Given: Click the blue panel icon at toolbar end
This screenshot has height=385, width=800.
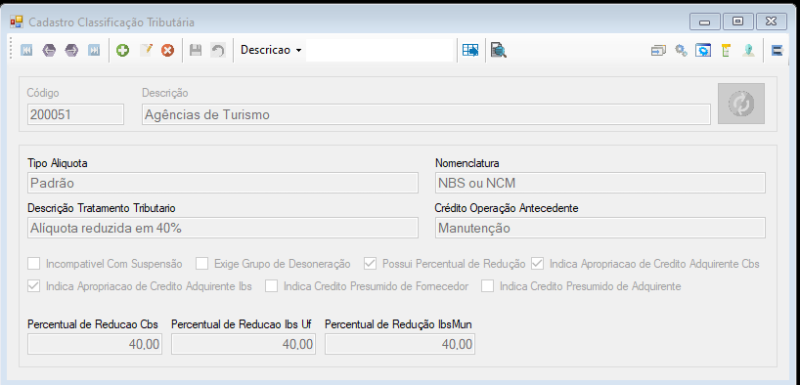Looking at the screenshot, I should (x=777, y=50).
